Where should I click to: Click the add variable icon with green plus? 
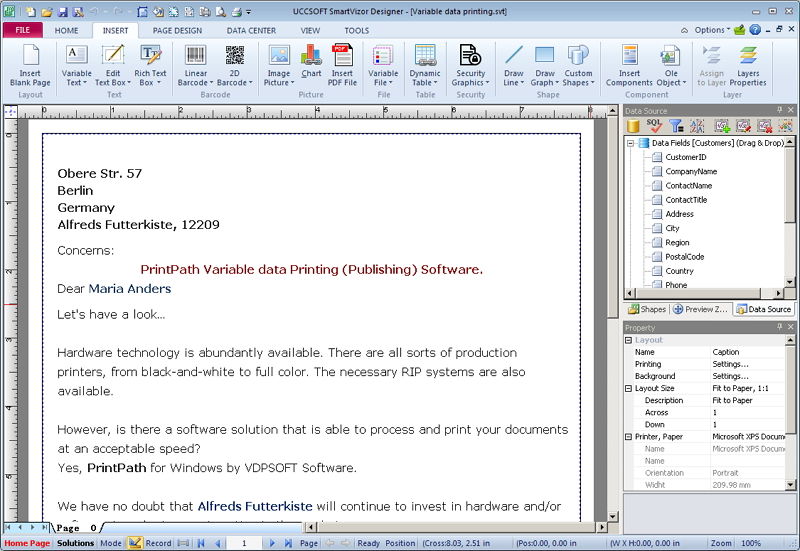click(x=722, y=125)
